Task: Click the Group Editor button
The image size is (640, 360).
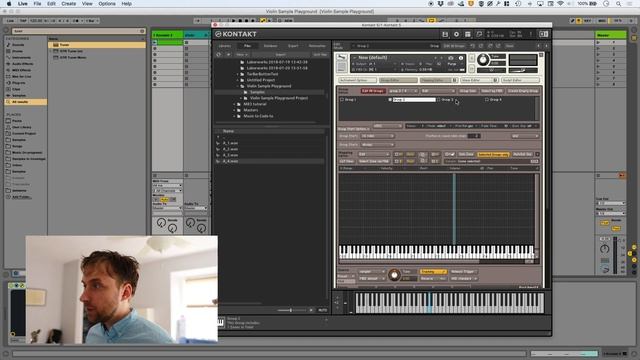Action: tap(398, 80)
